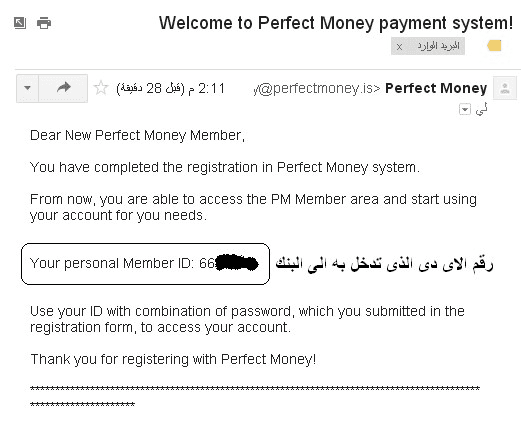Click the Your personal Member ID text
This screenshot has width=521, height=427.
tap(110, 263)
